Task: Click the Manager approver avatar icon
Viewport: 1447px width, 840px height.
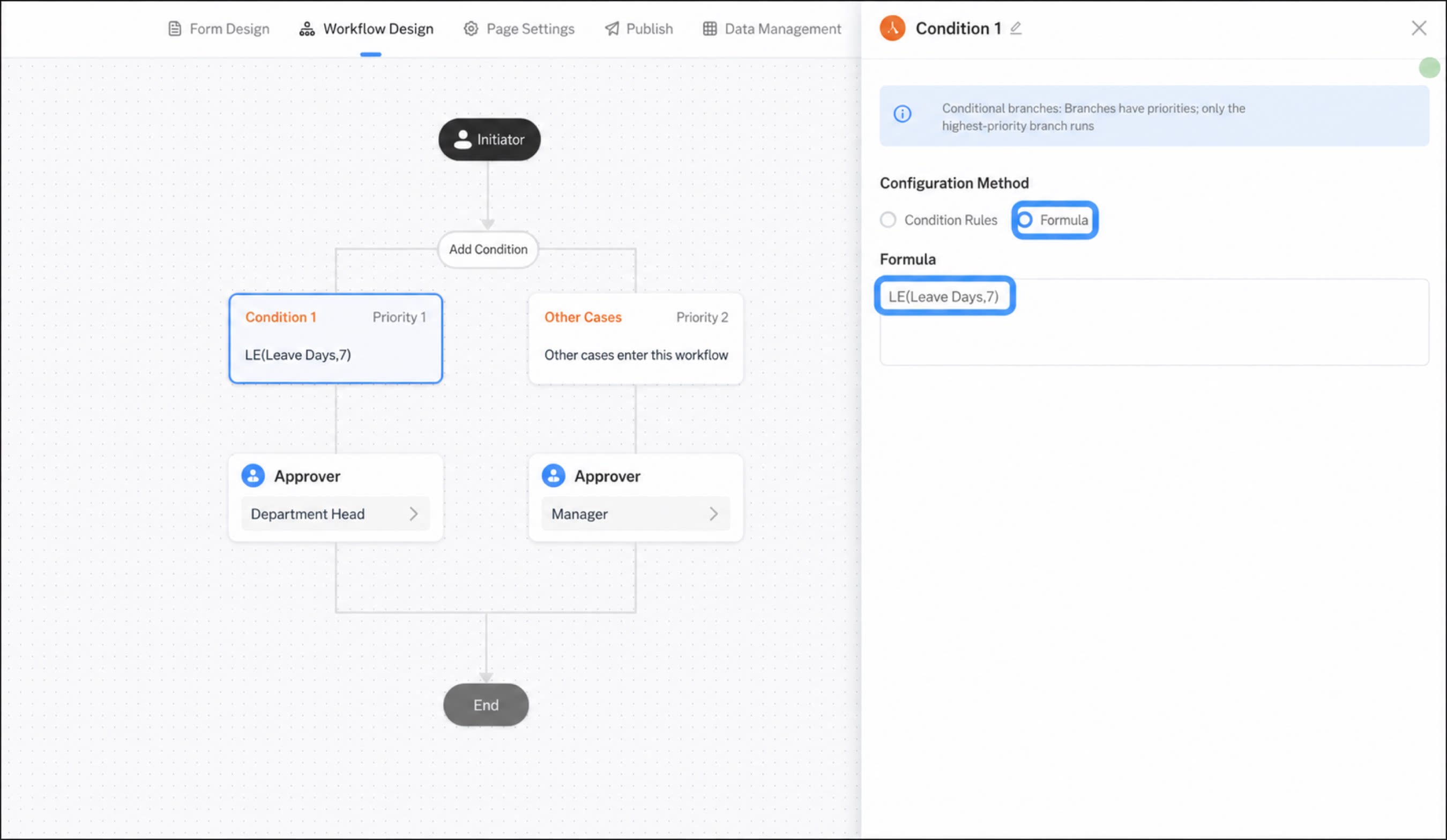Action: pyautogui.click(x=554, y=475)
